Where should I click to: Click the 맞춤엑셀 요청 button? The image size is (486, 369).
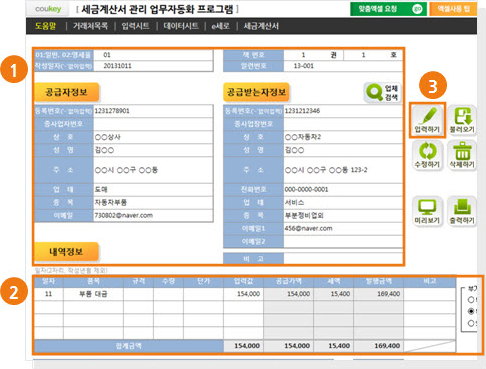coord(388,9)
